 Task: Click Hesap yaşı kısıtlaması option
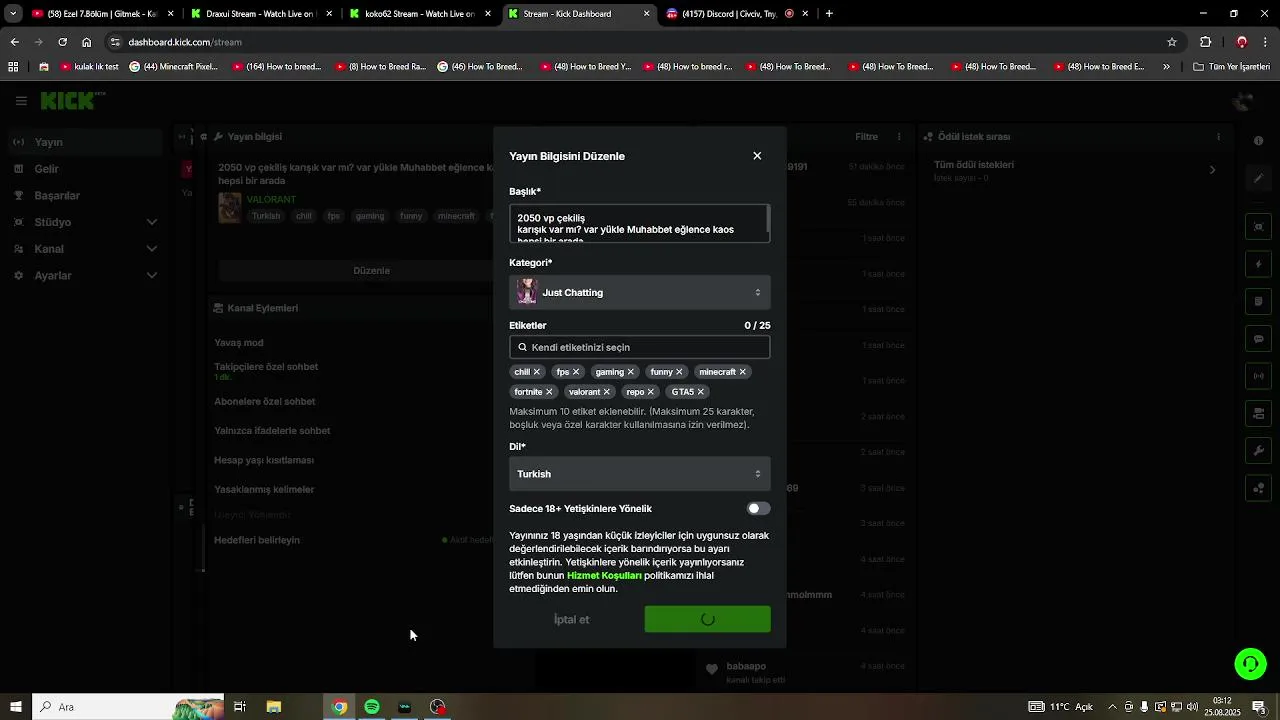coord(264,460)
